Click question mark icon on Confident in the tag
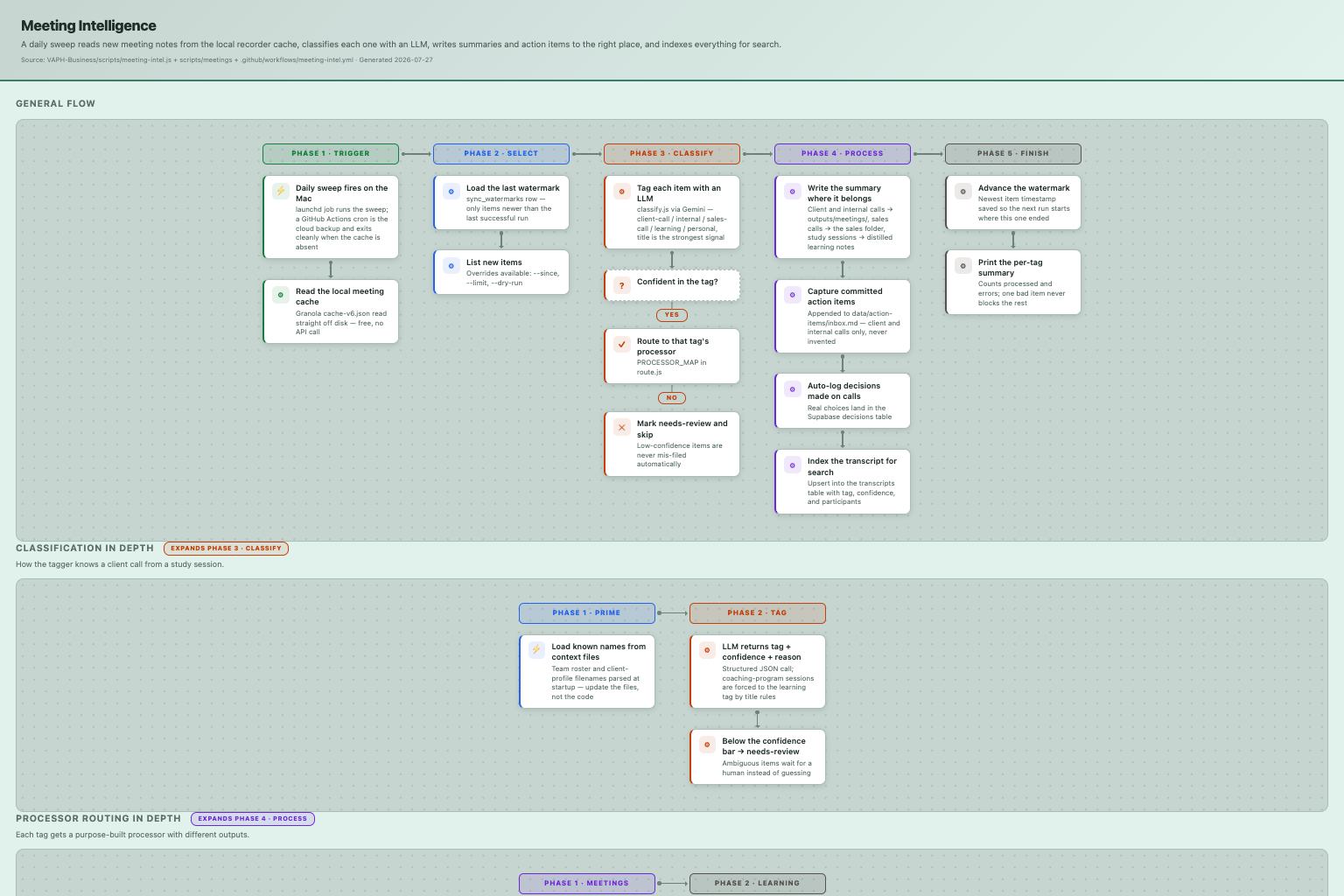Screen dimensions: 1344x896 pos(622,285)
